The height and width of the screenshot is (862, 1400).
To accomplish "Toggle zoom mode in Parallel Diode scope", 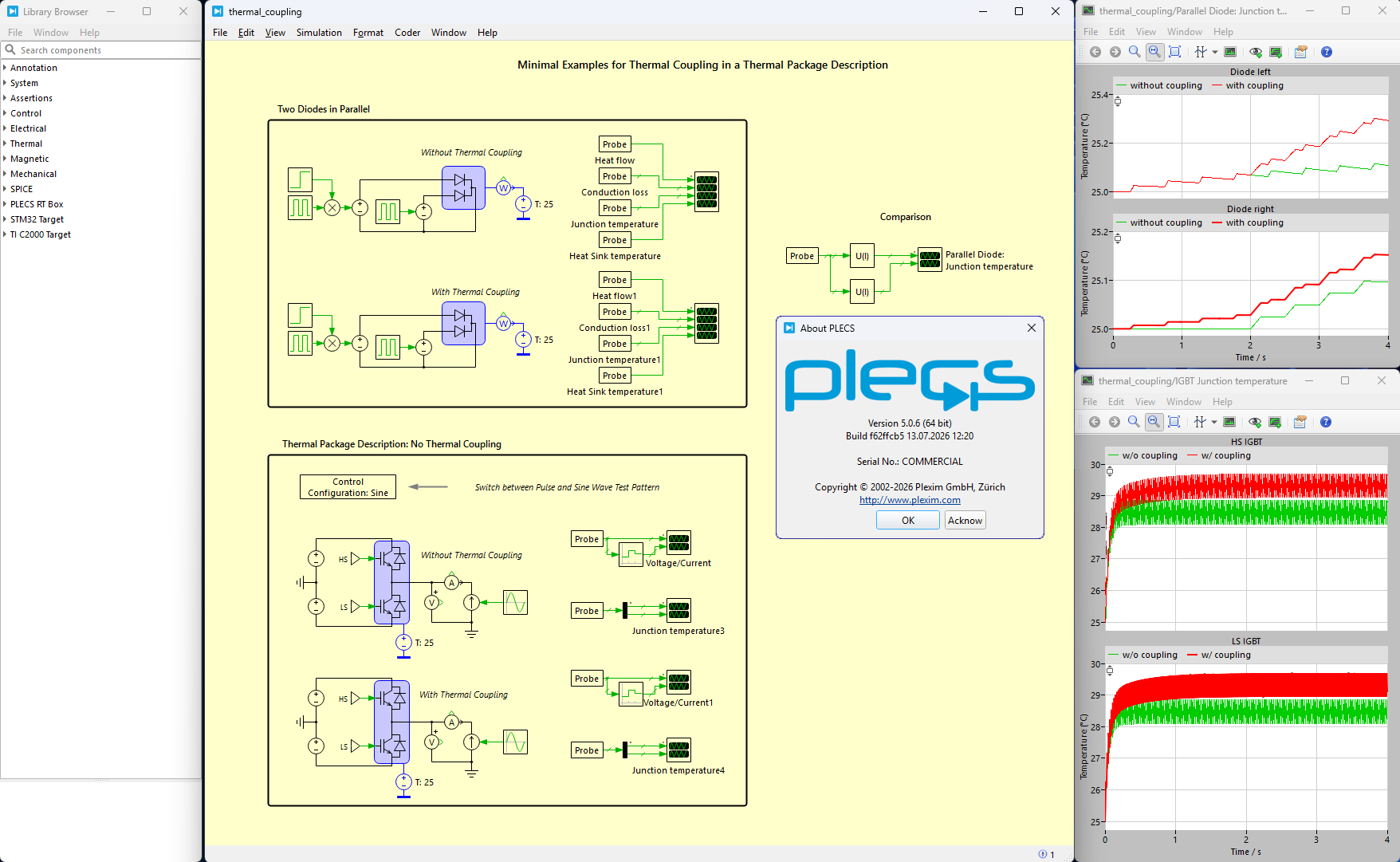I will point(1135,52).
